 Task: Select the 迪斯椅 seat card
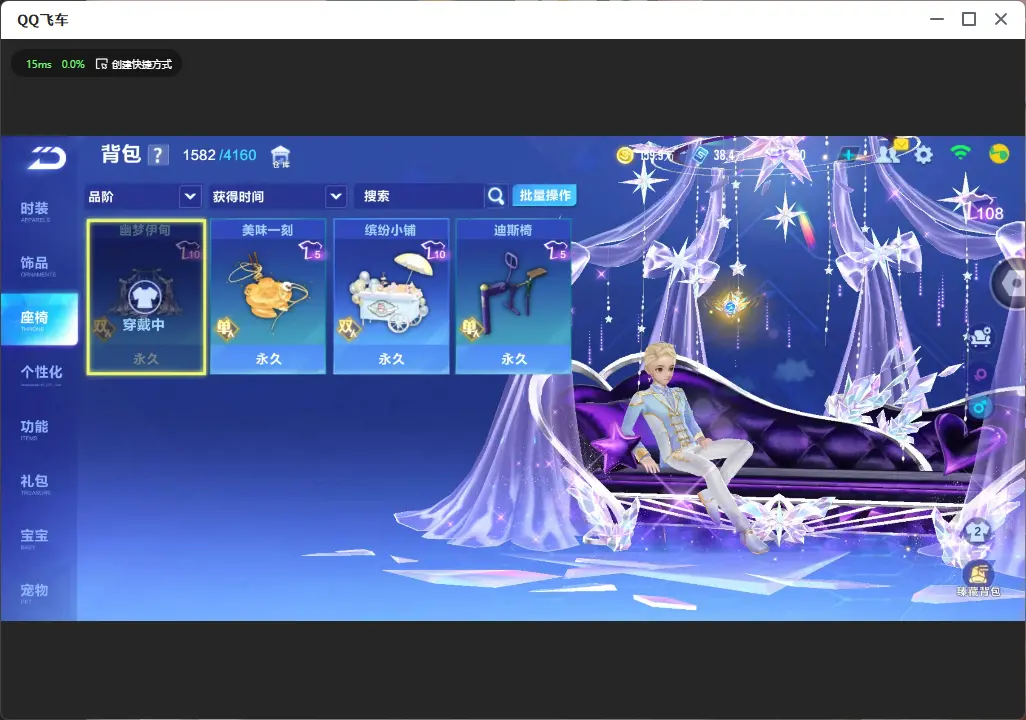[513, 297]
